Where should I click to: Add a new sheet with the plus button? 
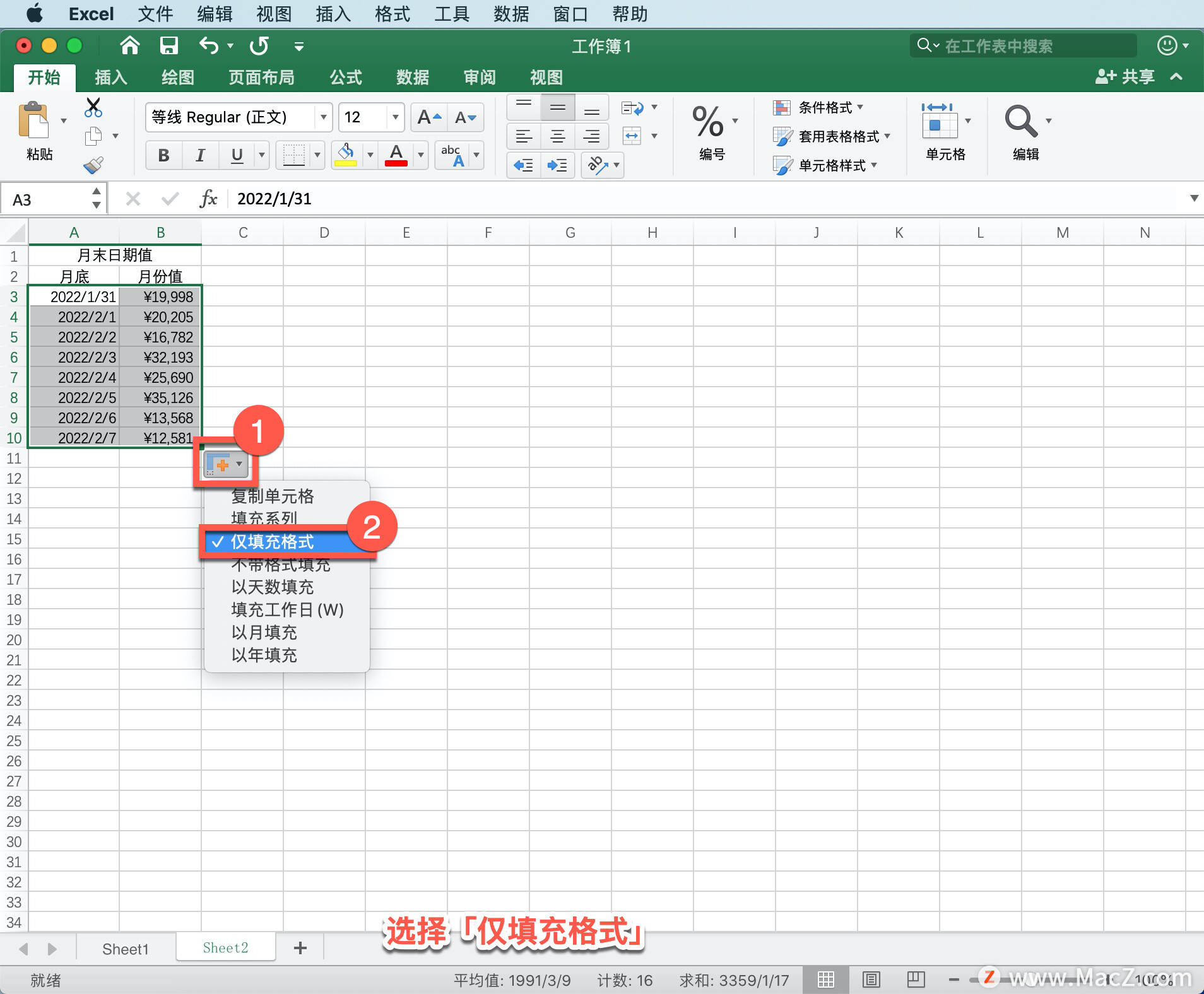pos(300,947)
